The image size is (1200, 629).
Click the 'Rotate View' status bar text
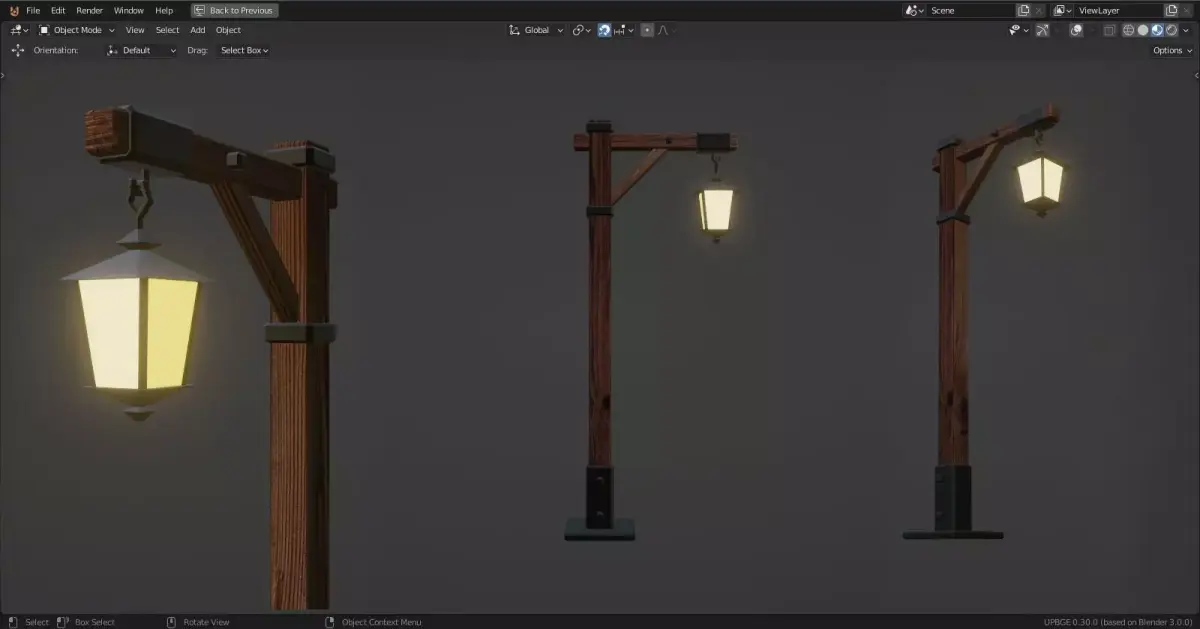pos(206,622)
